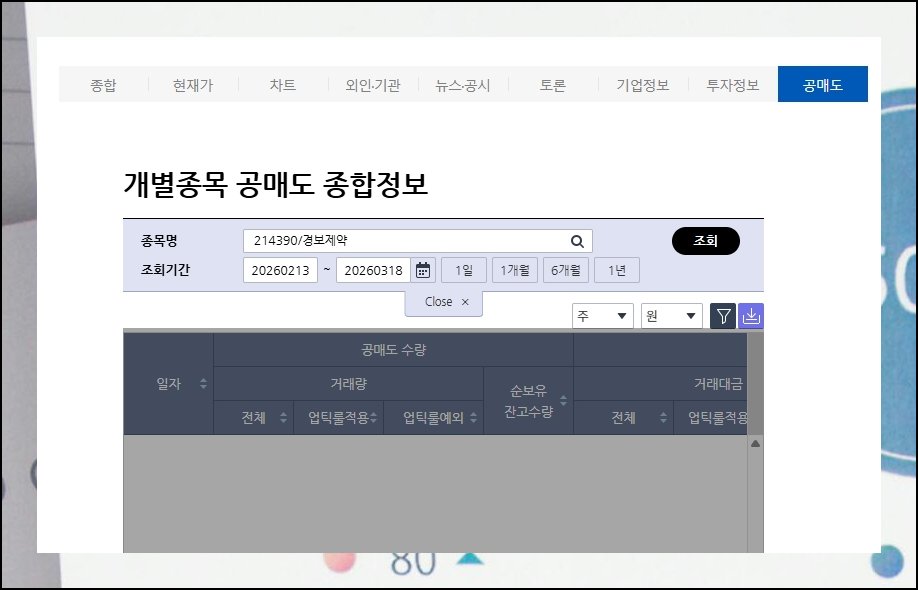Set period with 1년 button
The width and height of the screenshot is (918, 590).
[616, 270]
